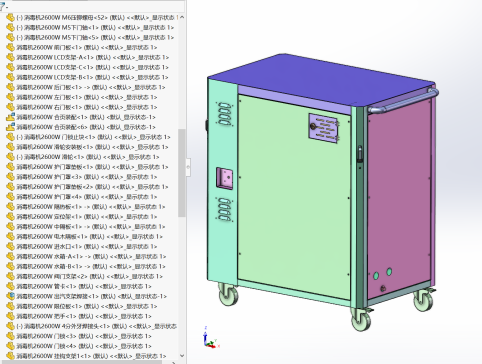The width and height of the screenshot is (482, 364).
Task: Click the horizontal scrollbar right arrow
Action: coord(174,362)
